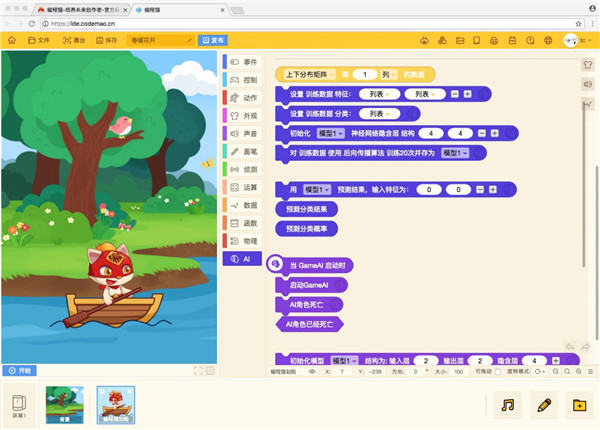Click the home icon in top toolbar
This screenshot has height=430, width=600.
point(12,40)
